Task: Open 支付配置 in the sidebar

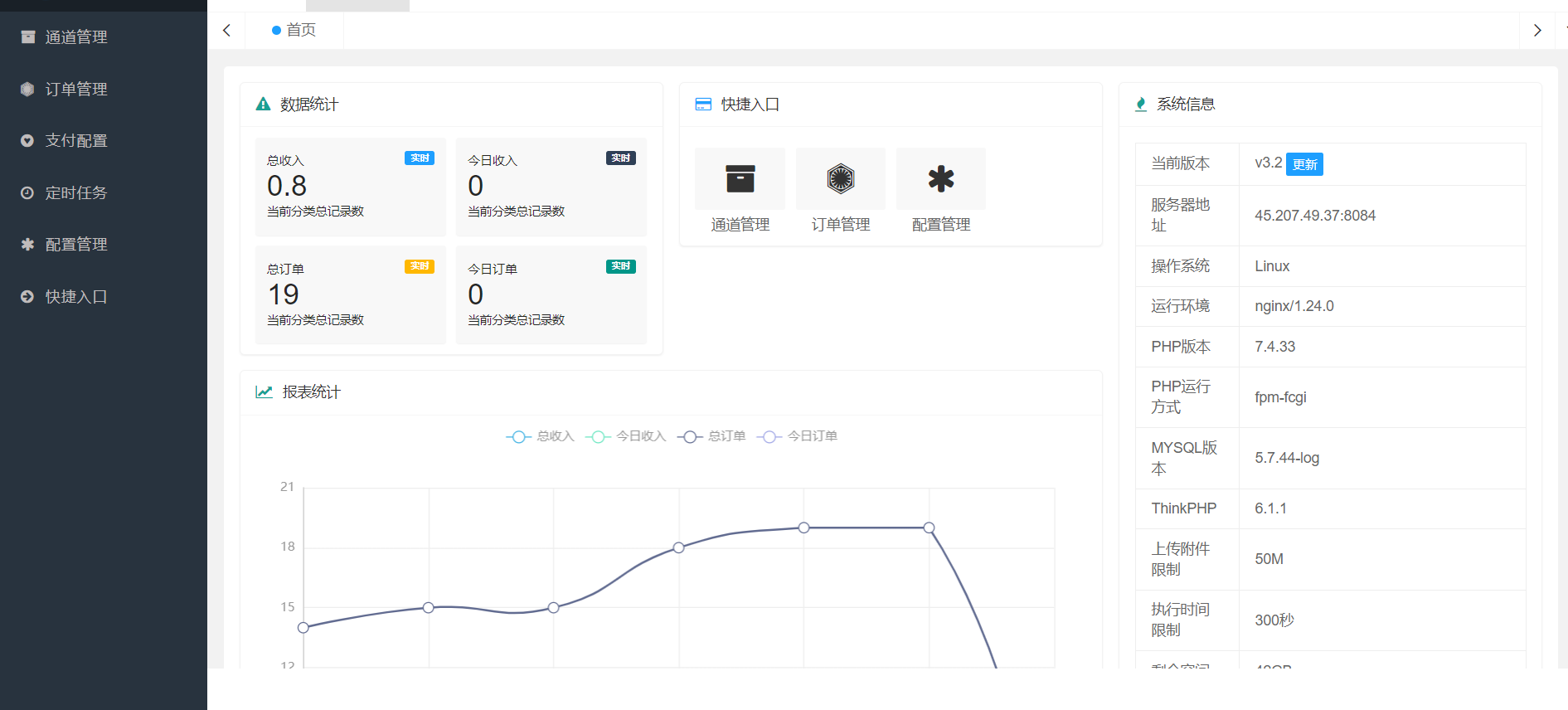Action: point(104,141)
